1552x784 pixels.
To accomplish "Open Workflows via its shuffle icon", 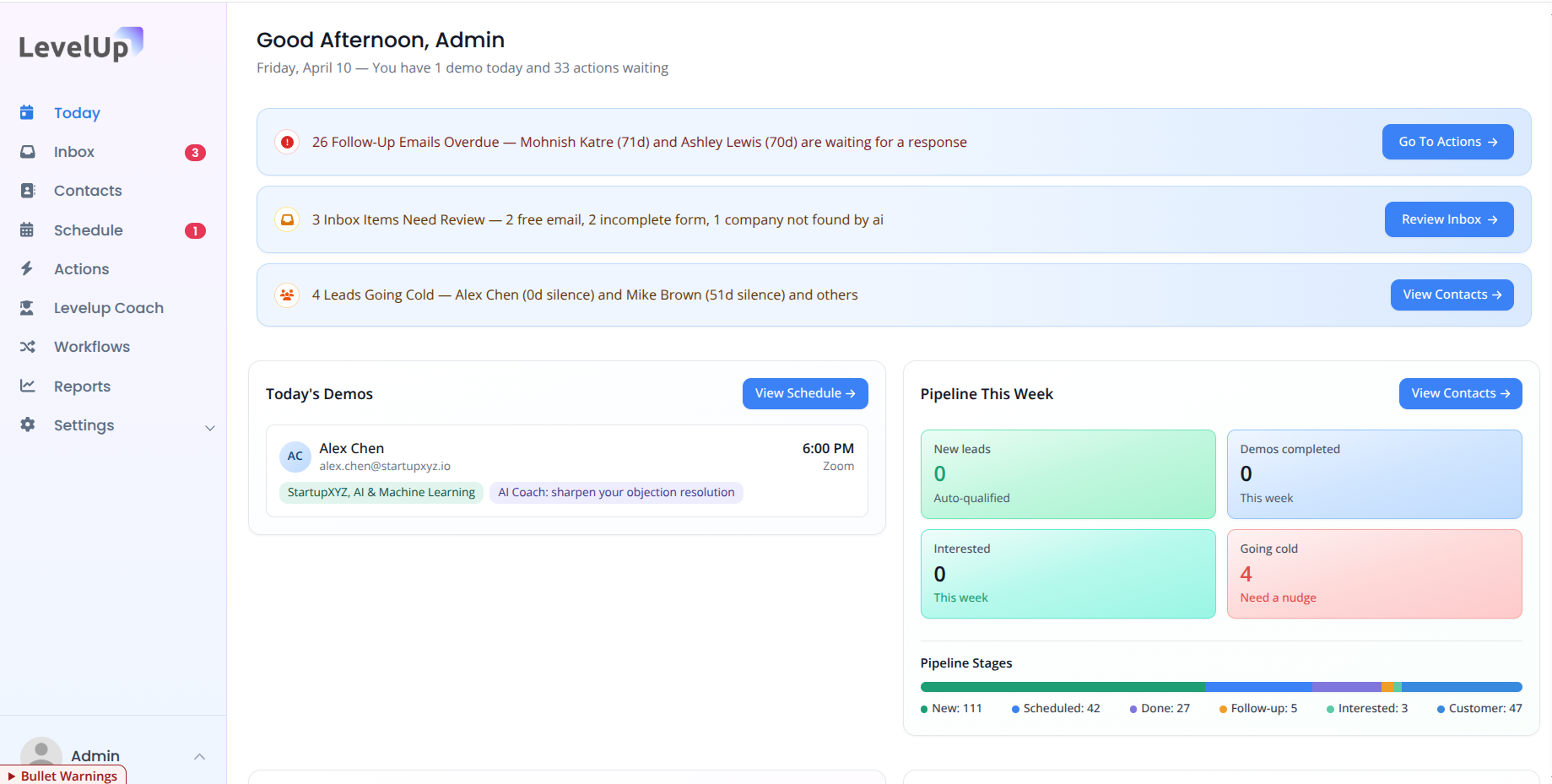I will (x=28, y=346).
